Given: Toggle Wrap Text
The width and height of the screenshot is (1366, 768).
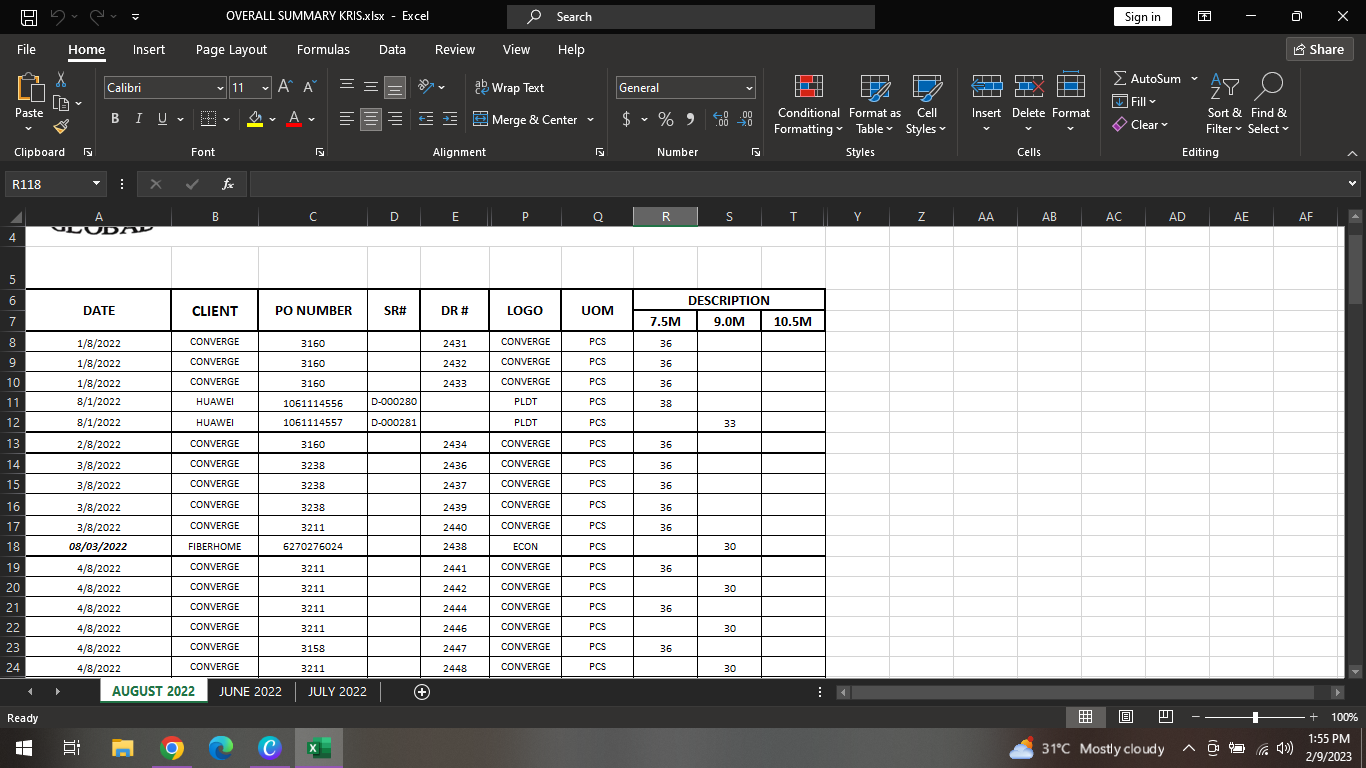Looking at the screenshot, I should click(x=509, y=88).
